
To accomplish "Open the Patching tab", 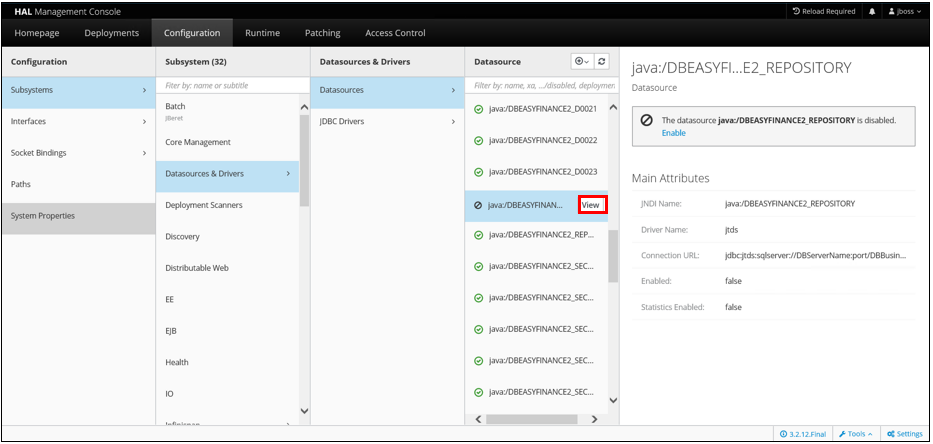I will 323,33.
